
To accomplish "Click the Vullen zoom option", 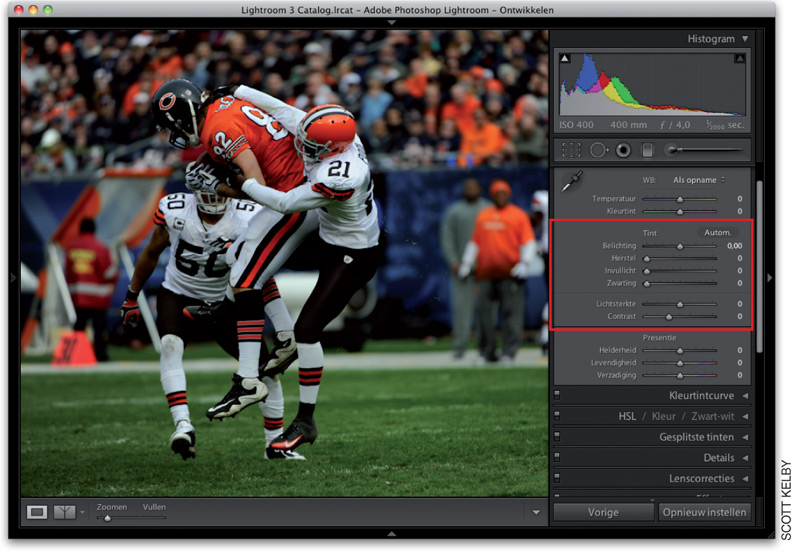I will 154,507.
